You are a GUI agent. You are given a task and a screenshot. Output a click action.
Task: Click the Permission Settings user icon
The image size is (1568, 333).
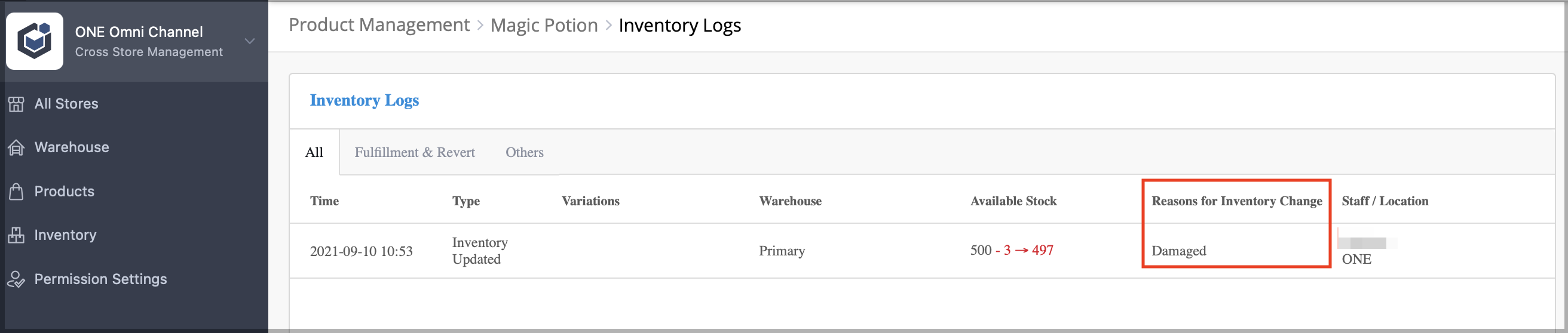point(17,279)
